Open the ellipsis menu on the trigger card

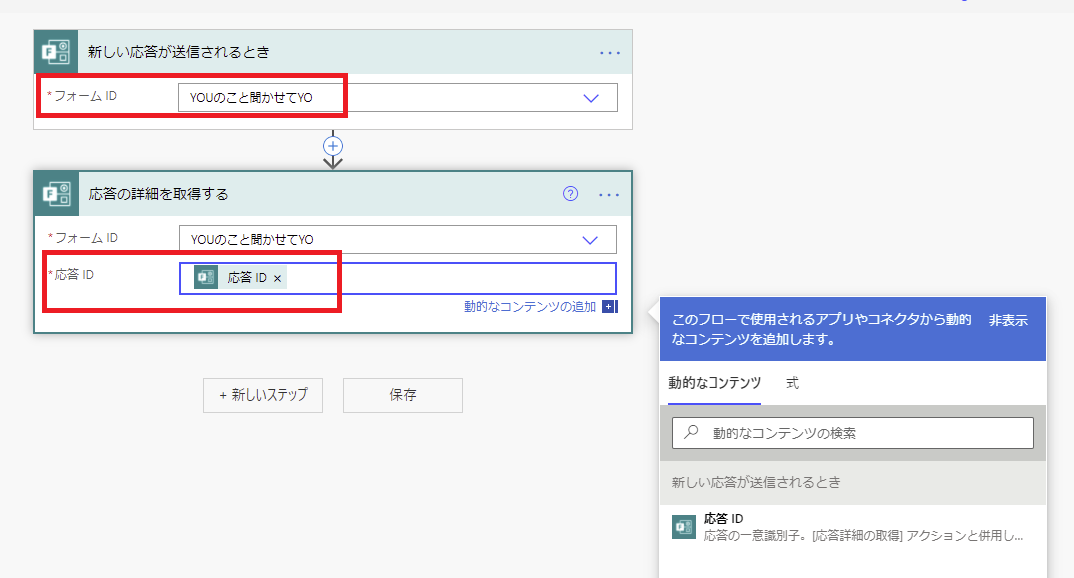tap(610, 52)
